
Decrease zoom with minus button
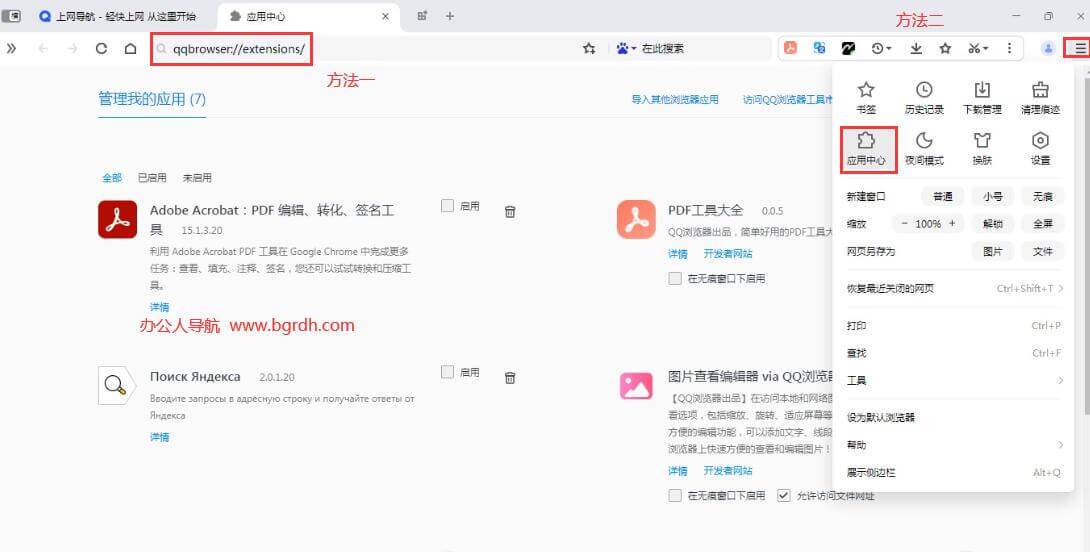904,224
